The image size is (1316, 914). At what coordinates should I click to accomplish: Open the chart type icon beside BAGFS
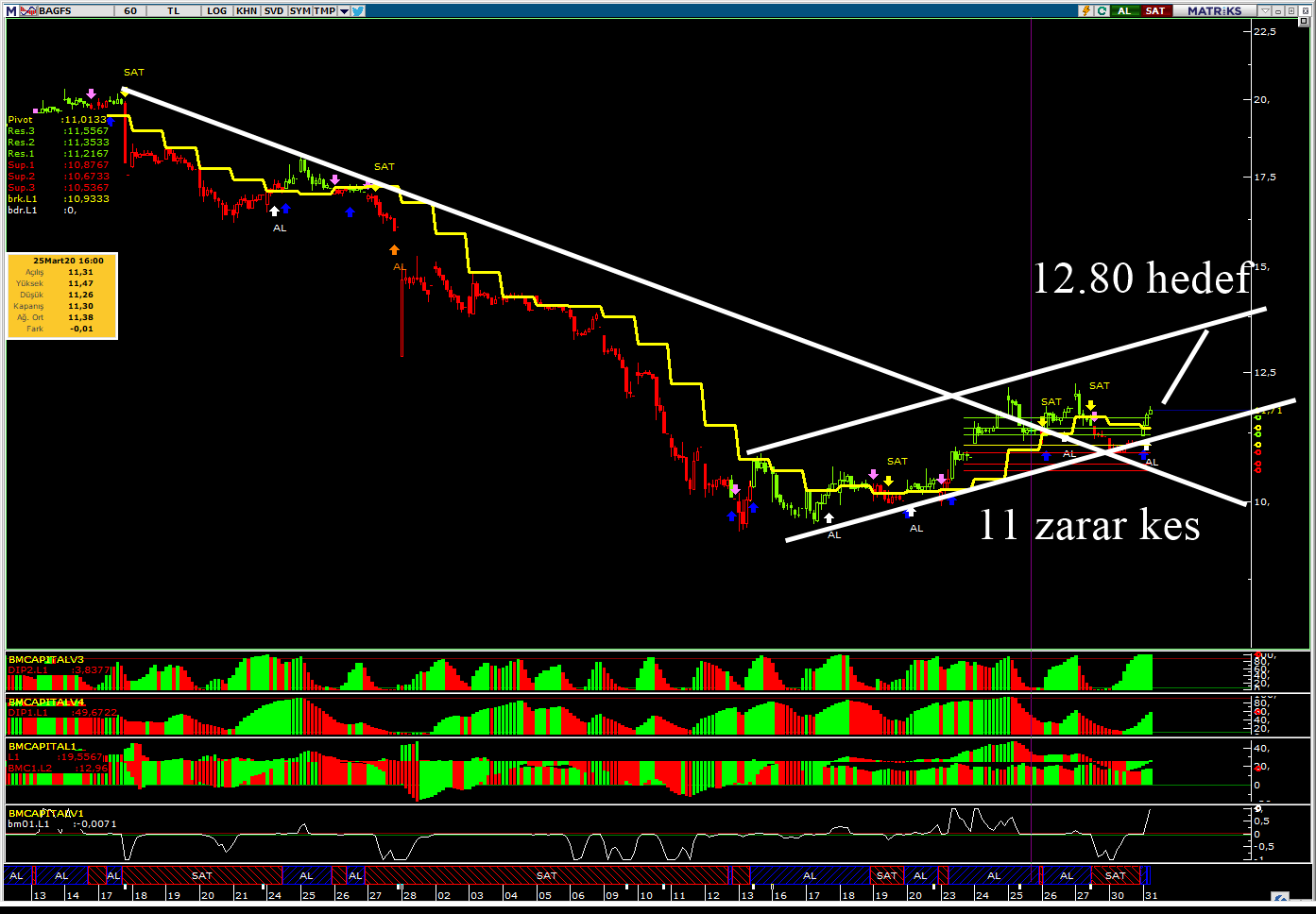click(x=28, y=11)
